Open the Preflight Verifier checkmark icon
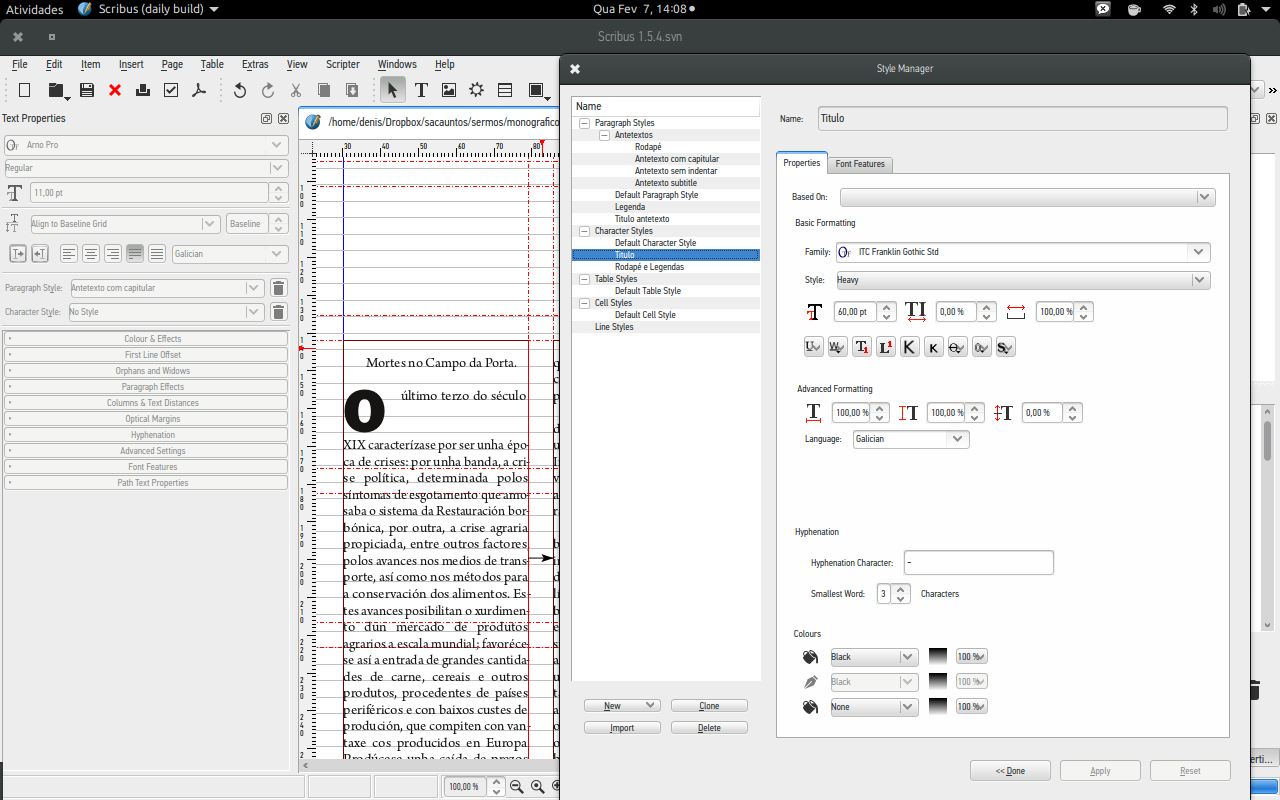1280x800 pixels. [x=171, y=90]
